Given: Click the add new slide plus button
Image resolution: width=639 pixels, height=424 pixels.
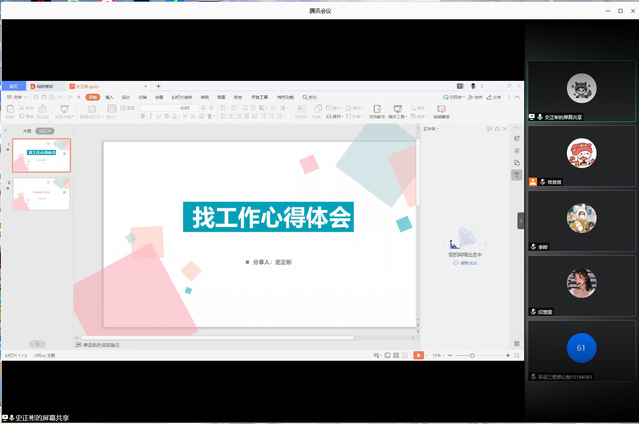Looking at the screenshot, I should (38, 343).
